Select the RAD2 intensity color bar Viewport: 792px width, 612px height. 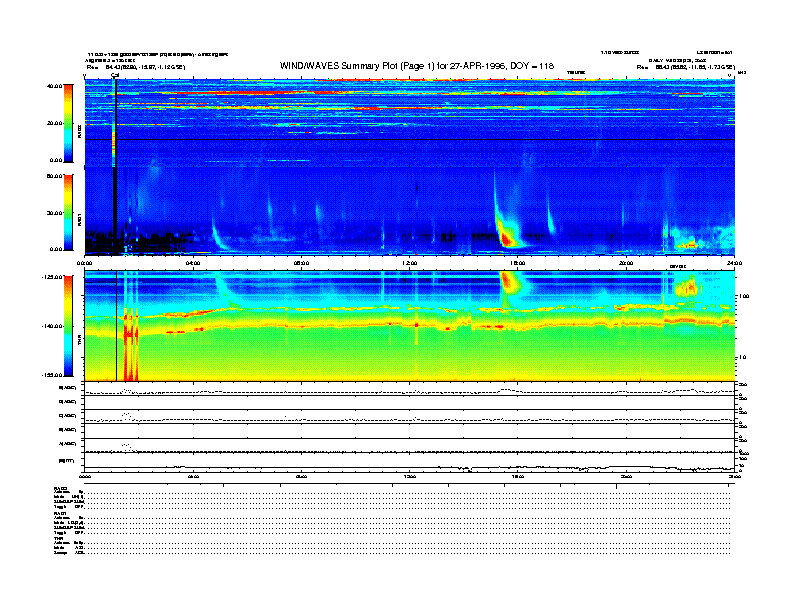pyautogui.click(x=68, y=123)
